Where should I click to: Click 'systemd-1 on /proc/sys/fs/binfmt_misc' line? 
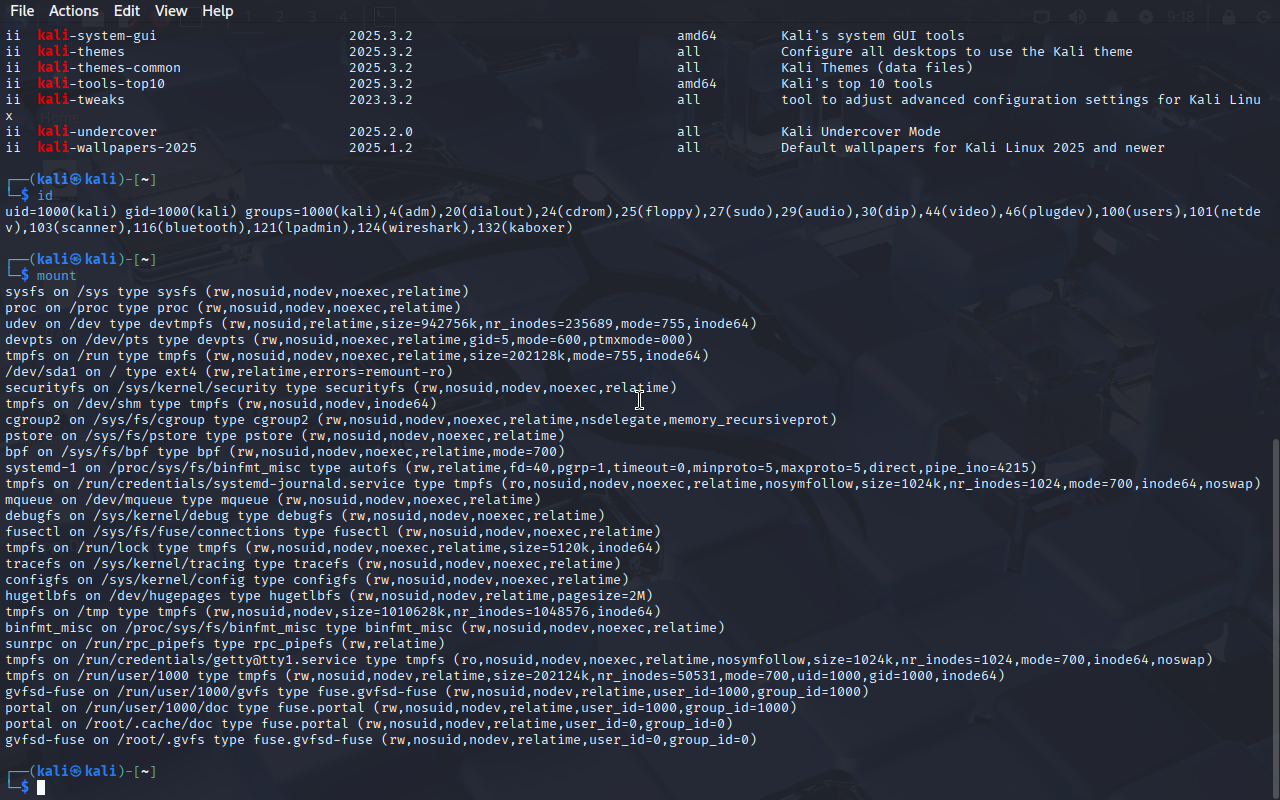(x=521, y=468)
